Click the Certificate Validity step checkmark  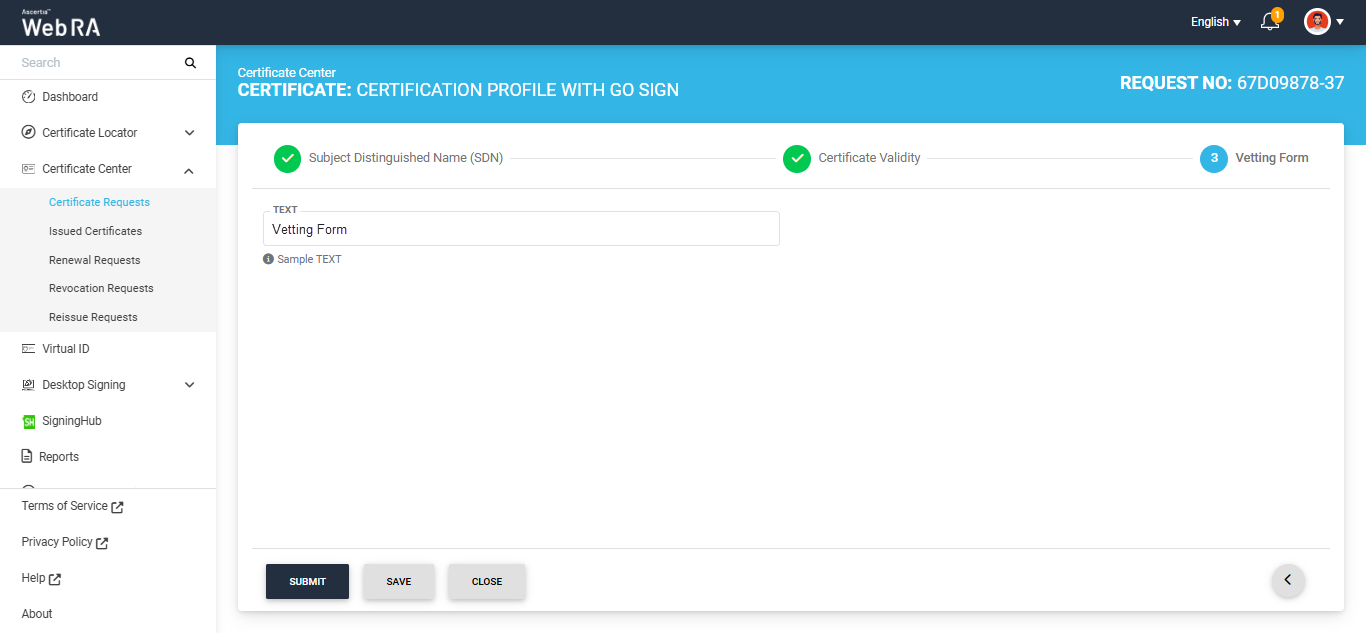click(797, 158)
